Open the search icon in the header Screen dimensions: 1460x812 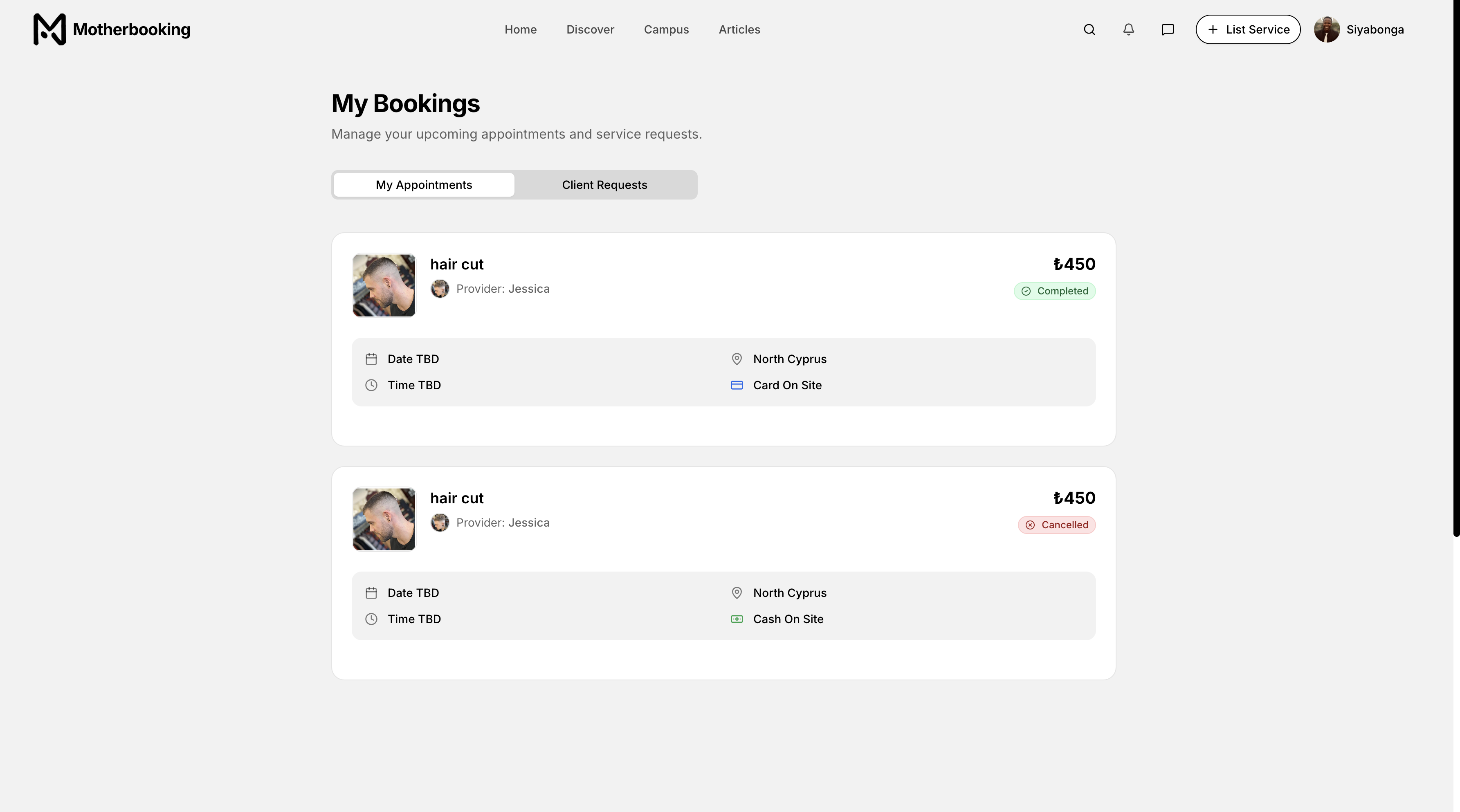(1089, 29)
